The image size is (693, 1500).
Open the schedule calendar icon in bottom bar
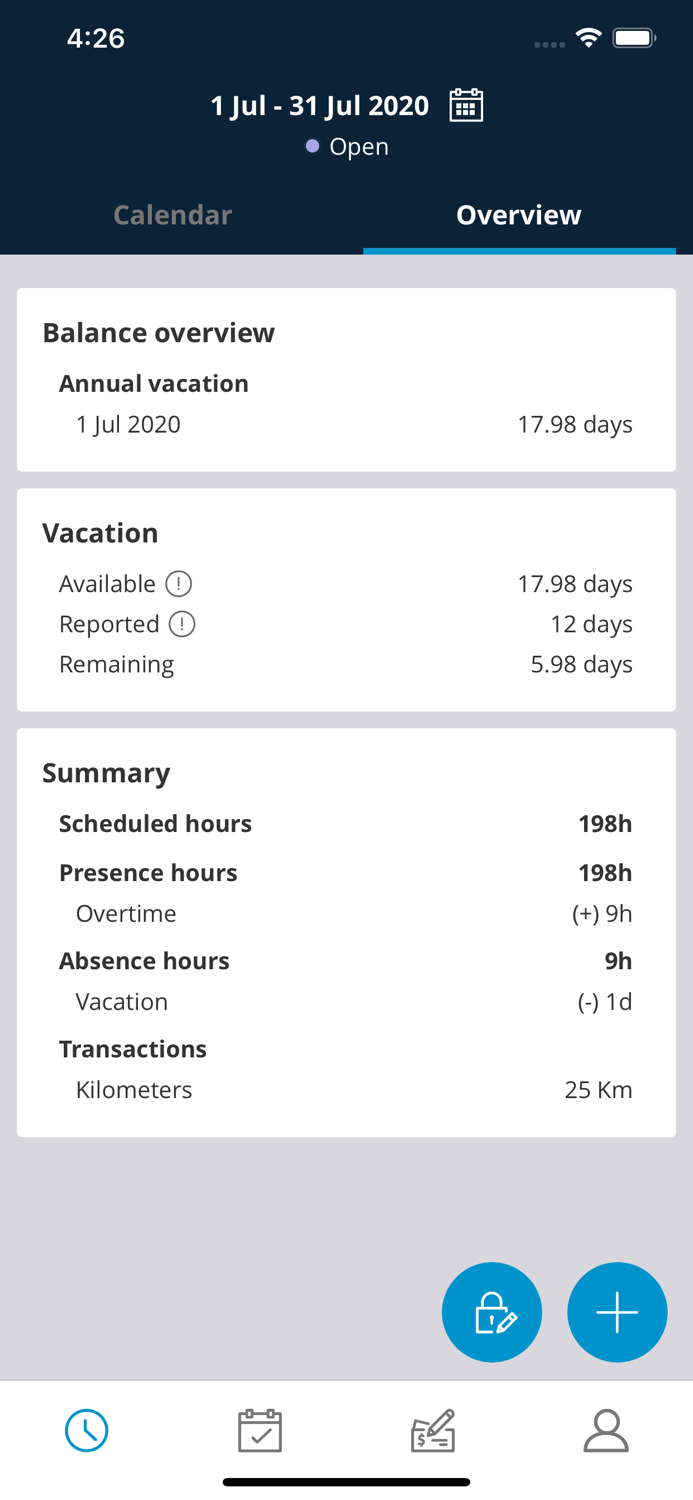pos(259,1430)
